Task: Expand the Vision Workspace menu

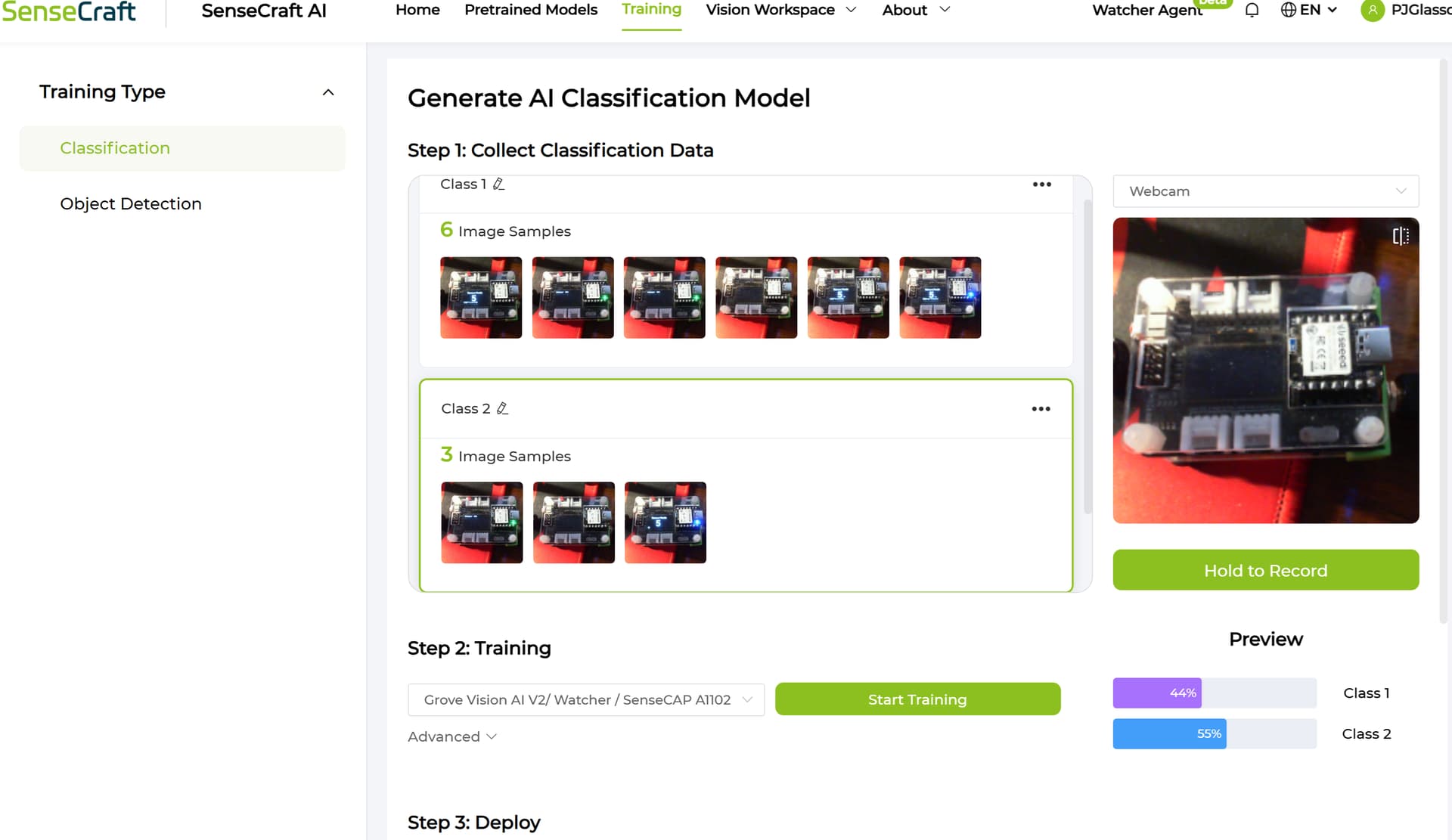Action: (x=780, y=10)
